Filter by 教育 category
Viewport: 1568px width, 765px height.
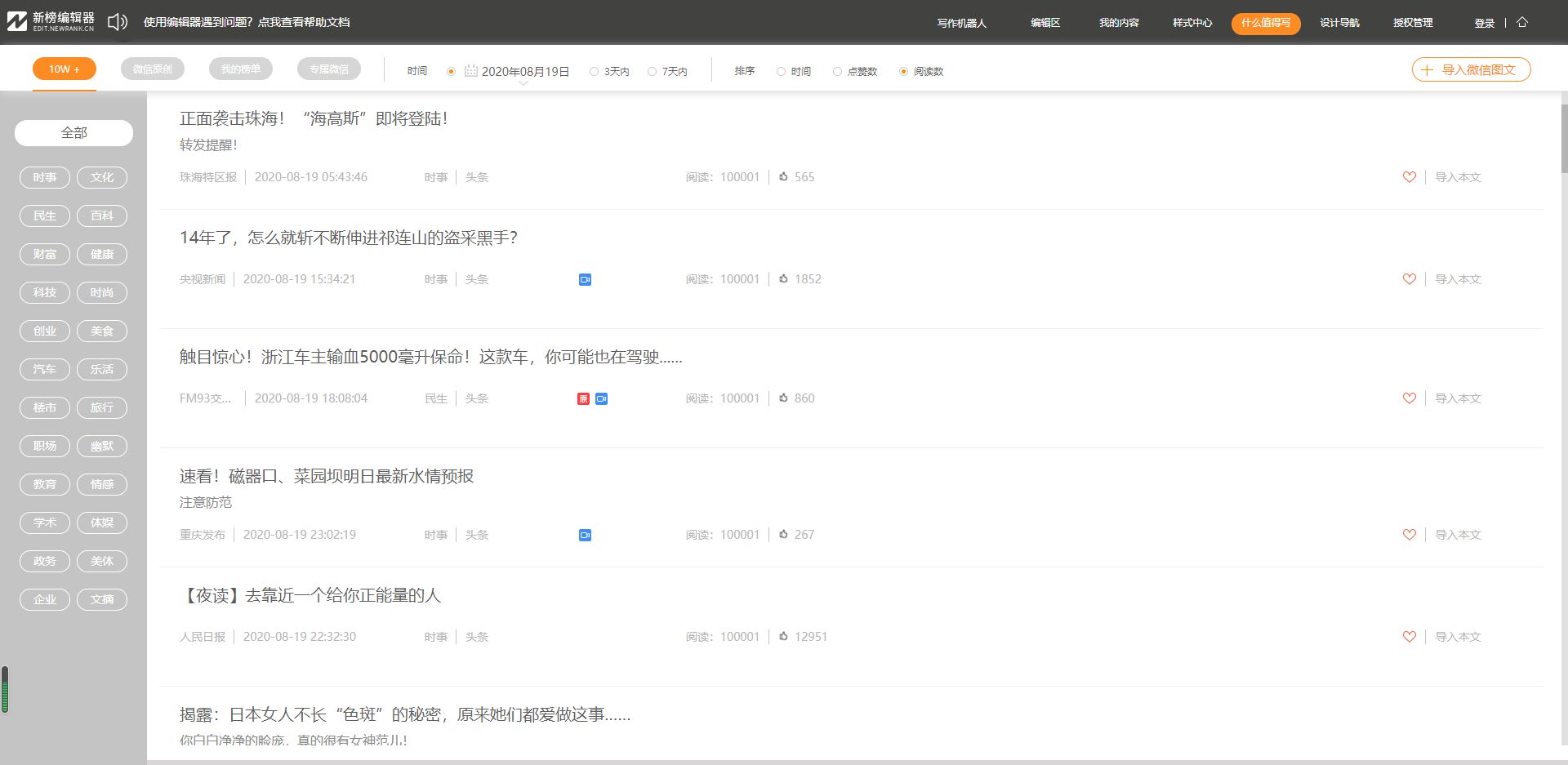tap(45, 484)
